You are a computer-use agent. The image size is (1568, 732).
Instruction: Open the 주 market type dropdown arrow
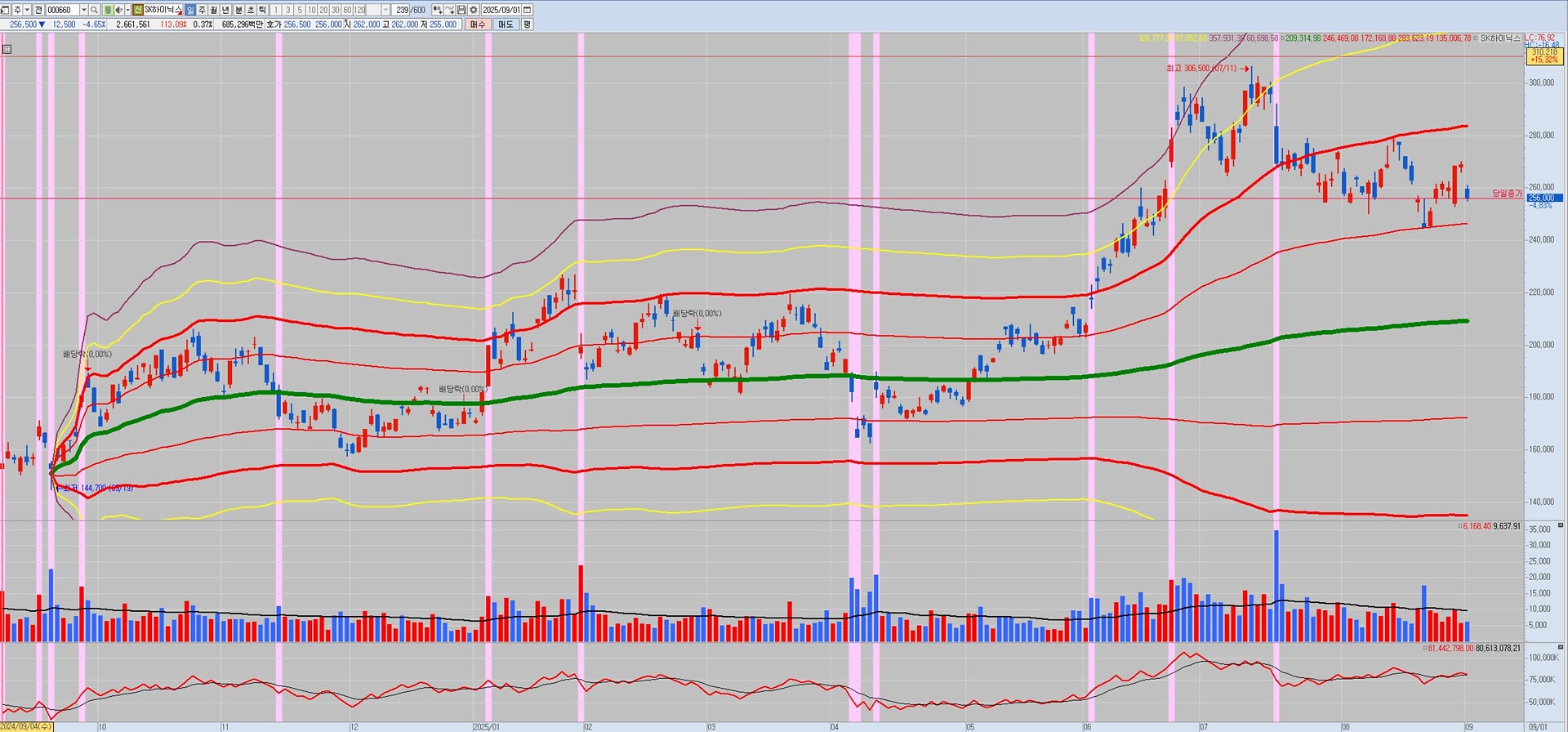point(27,10)
